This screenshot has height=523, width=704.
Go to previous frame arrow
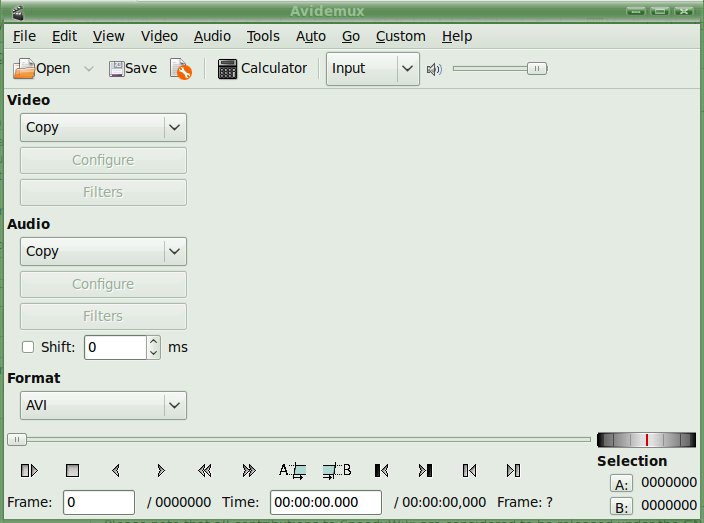pyautogui.click(x=116, y=470)
